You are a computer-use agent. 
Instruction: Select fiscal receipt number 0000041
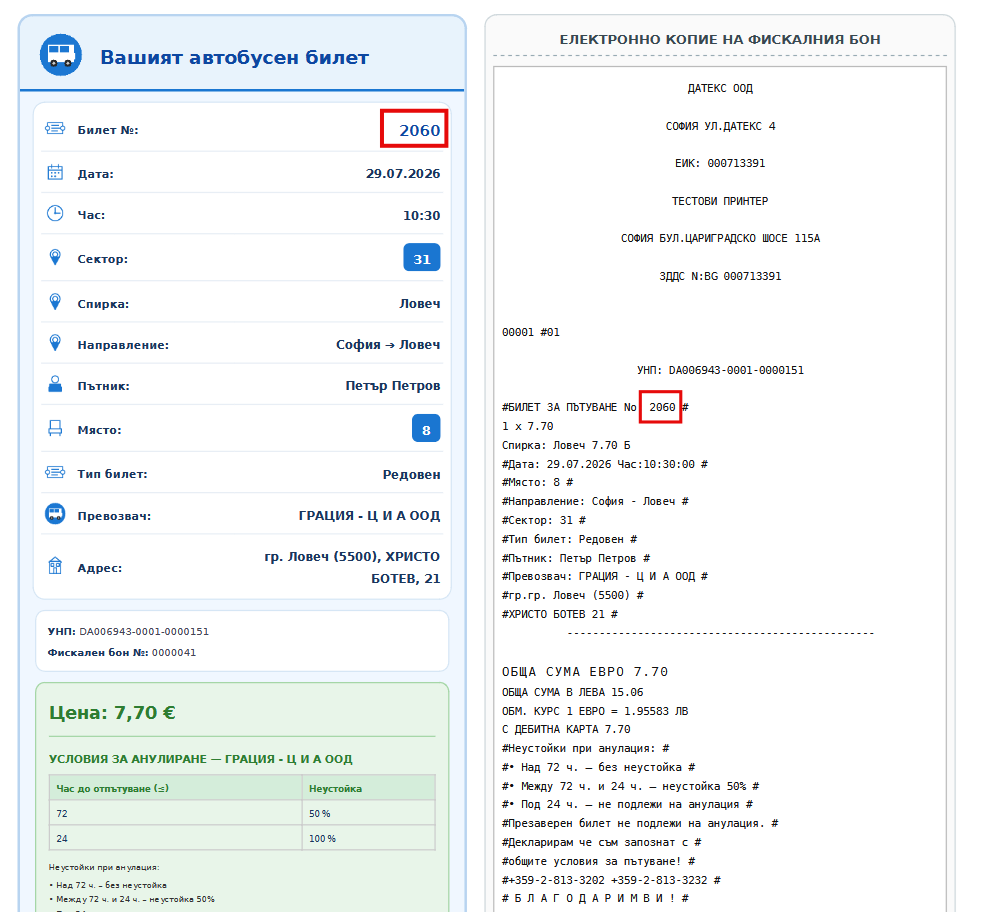click(x=174, y=653)
